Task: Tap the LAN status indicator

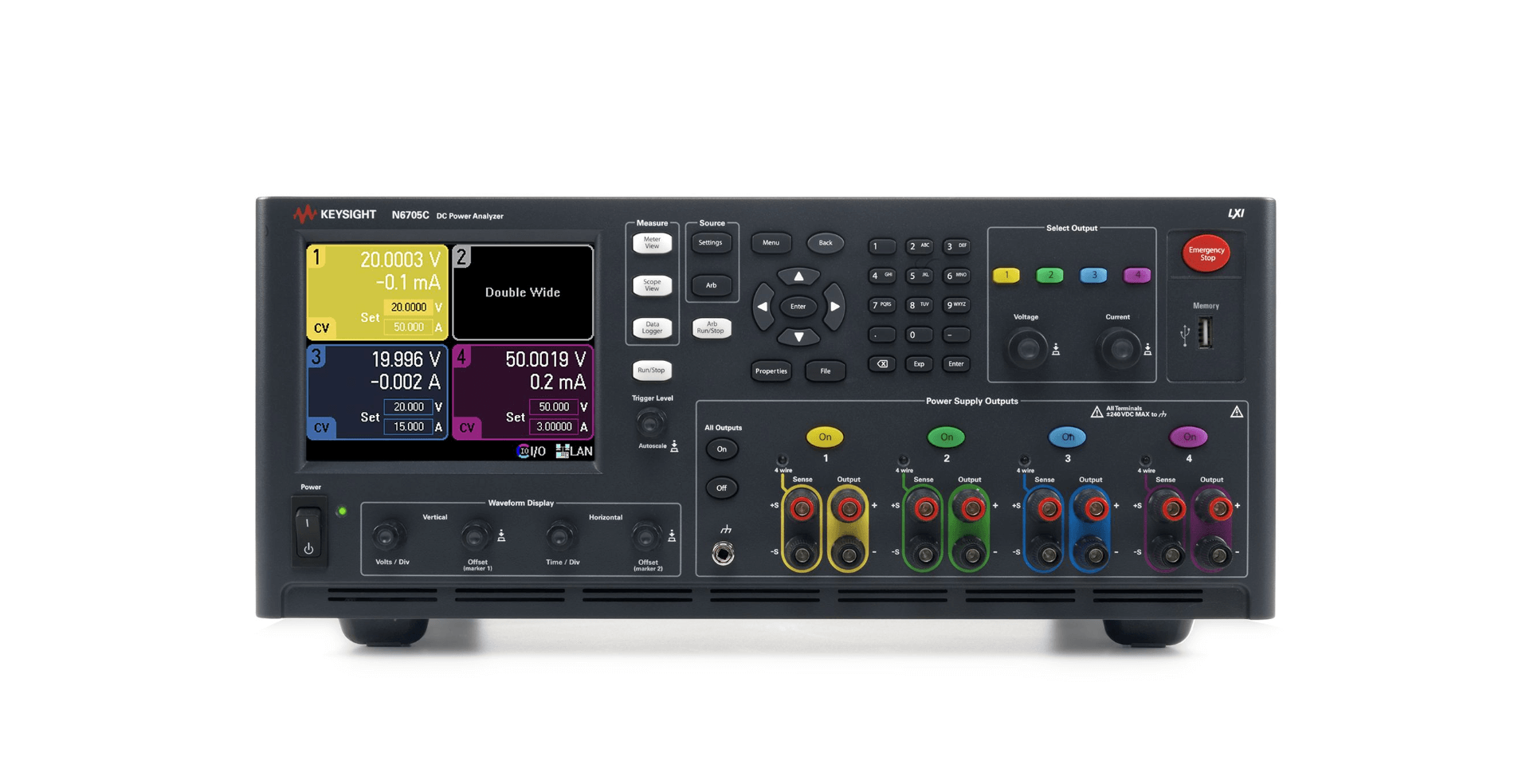Action: (x=574, y=451)
